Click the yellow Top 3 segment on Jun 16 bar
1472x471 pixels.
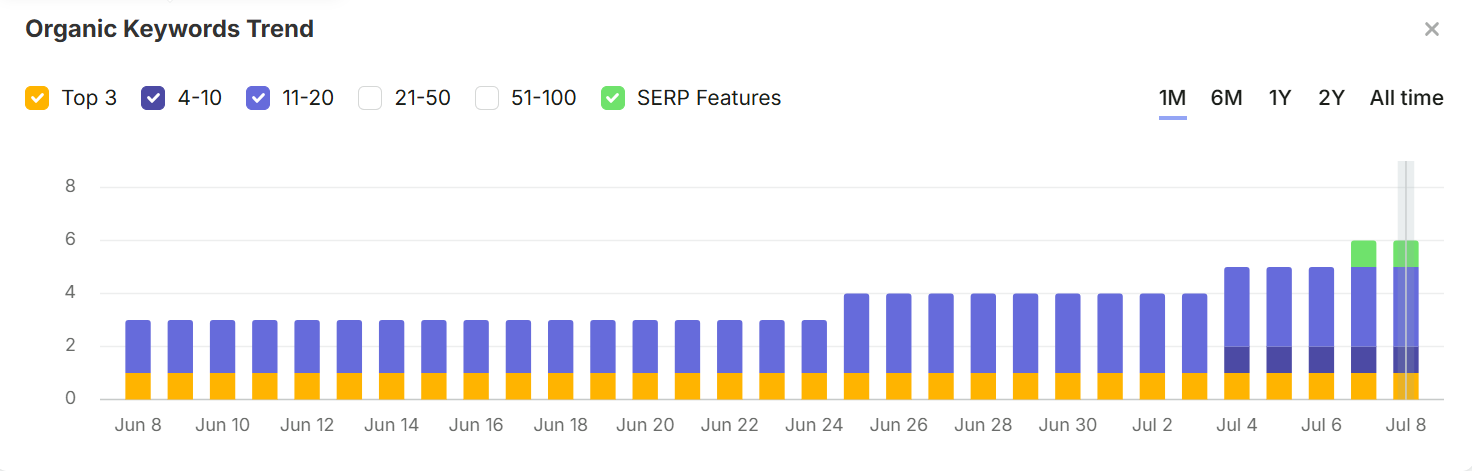tap(476, 386)
